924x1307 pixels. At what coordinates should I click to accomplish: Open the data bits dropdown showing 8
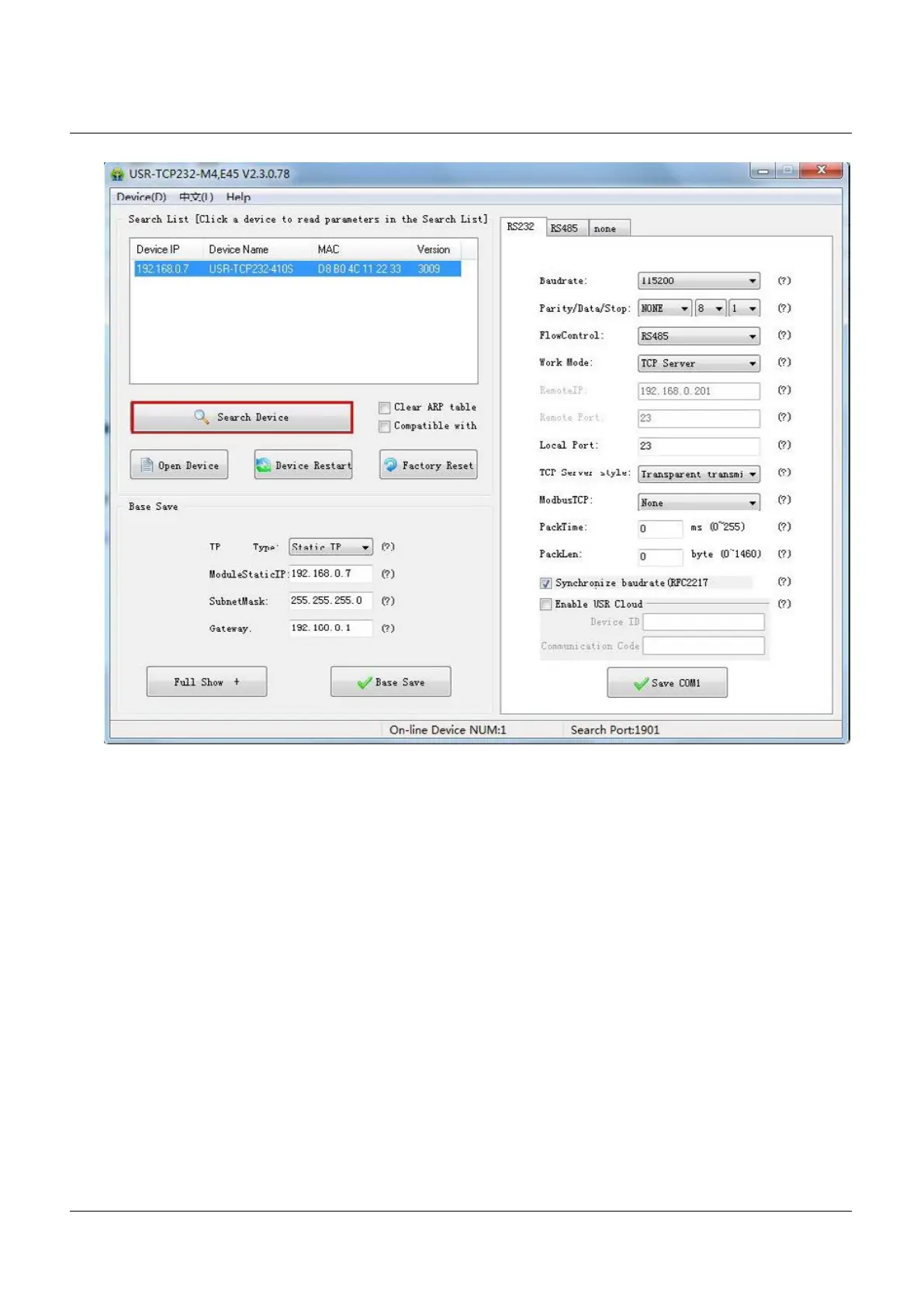click(711, 308)
